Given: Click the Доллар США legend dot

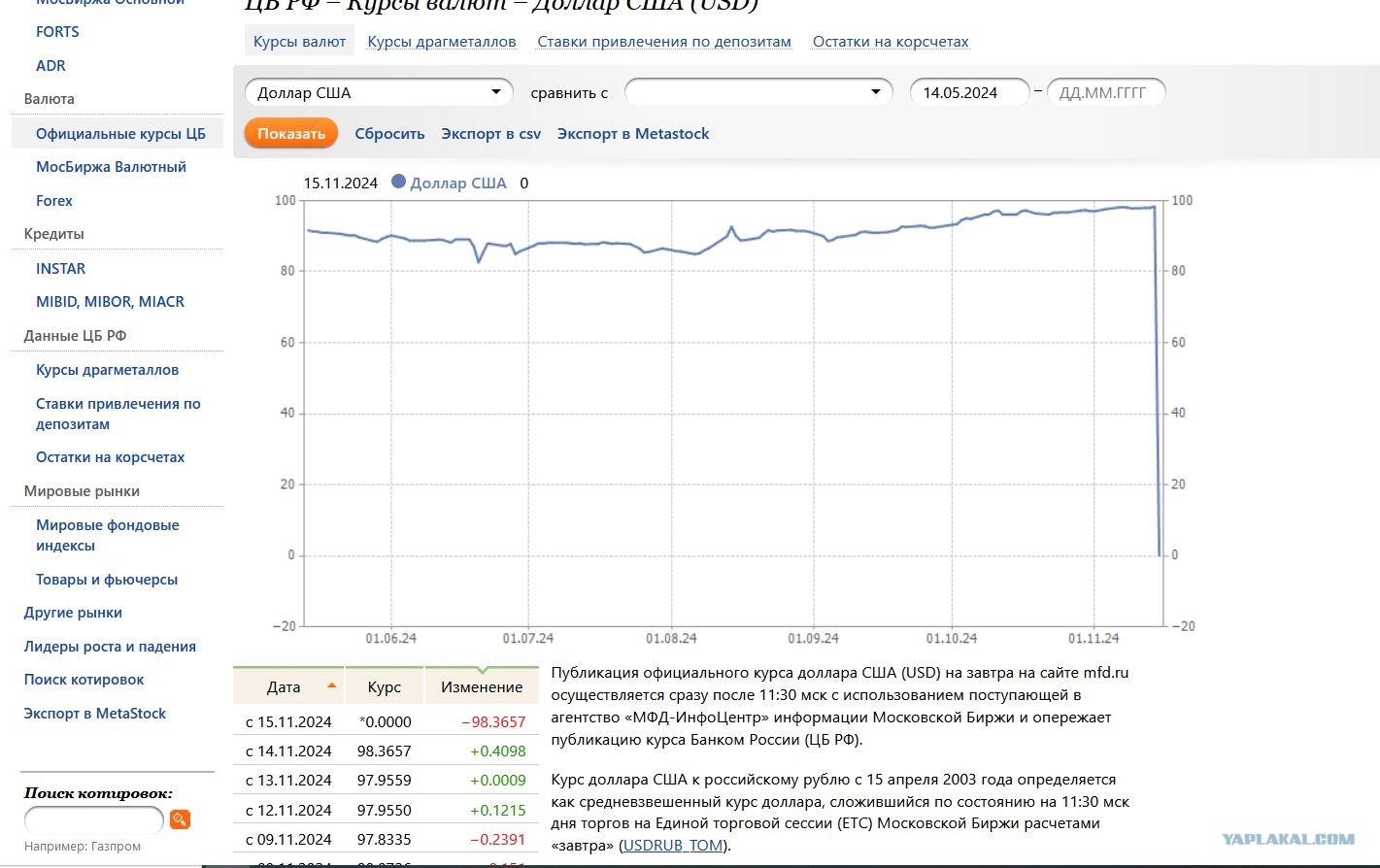Looking at the screenshot, I should pyautogui.click(x=398, y=182).
